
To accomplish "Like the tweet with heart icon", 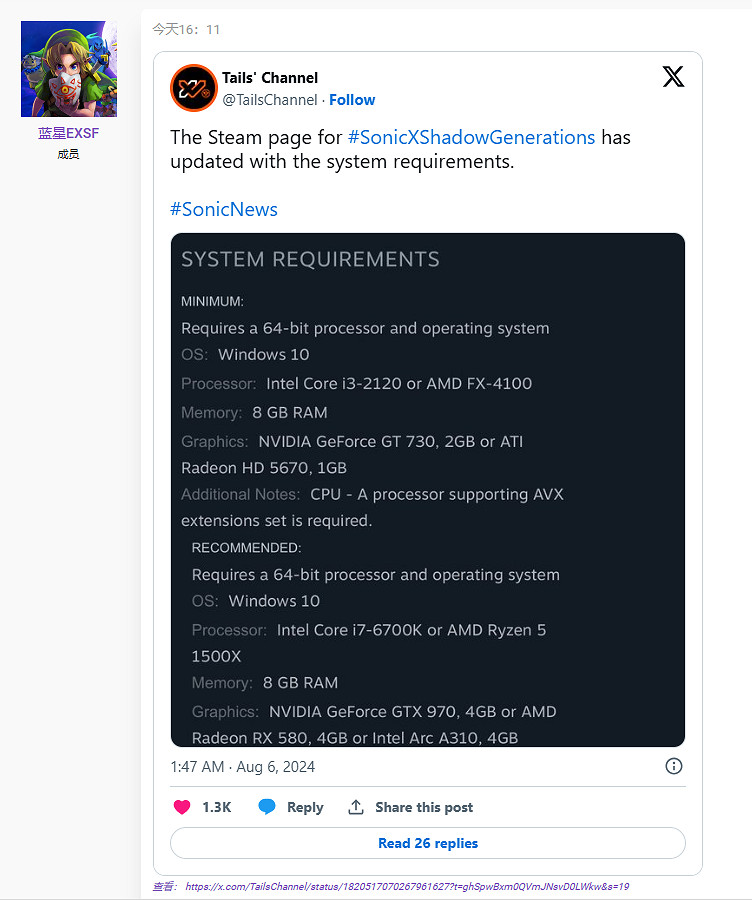I will (182, 807).
